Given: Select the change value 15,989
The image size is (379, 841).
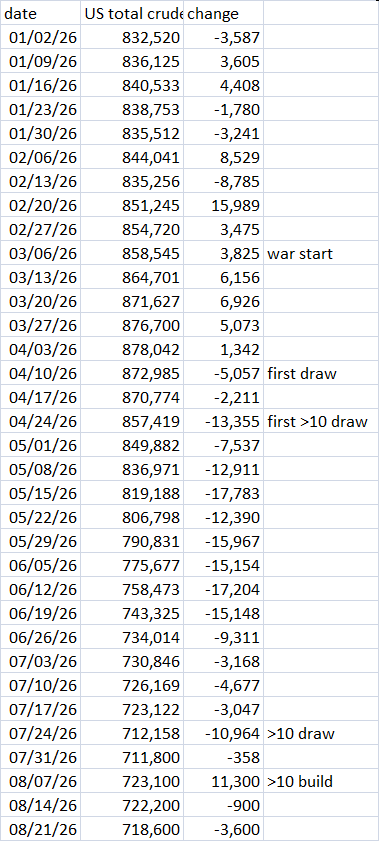Looking at the screenshot, I should click(224, 205).
